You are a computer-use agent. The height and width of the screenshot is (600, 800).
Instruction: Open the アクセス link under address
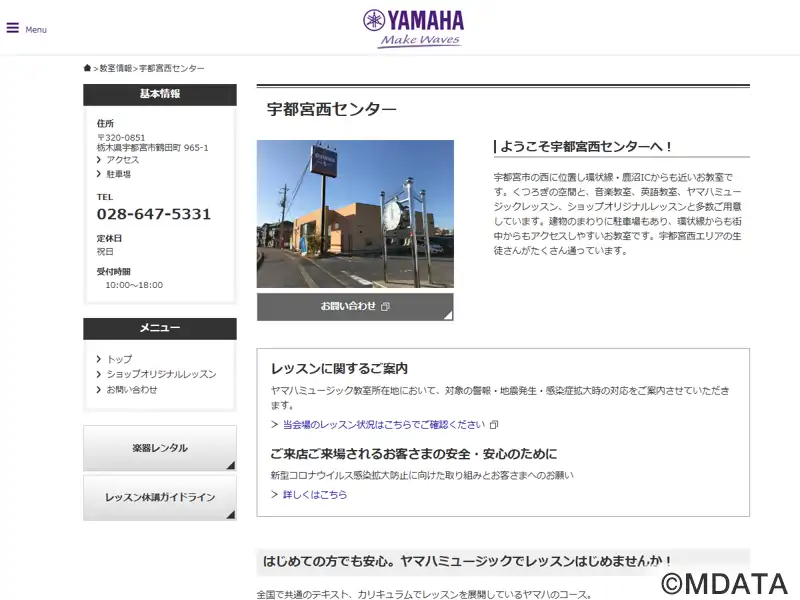coord(123,160)
